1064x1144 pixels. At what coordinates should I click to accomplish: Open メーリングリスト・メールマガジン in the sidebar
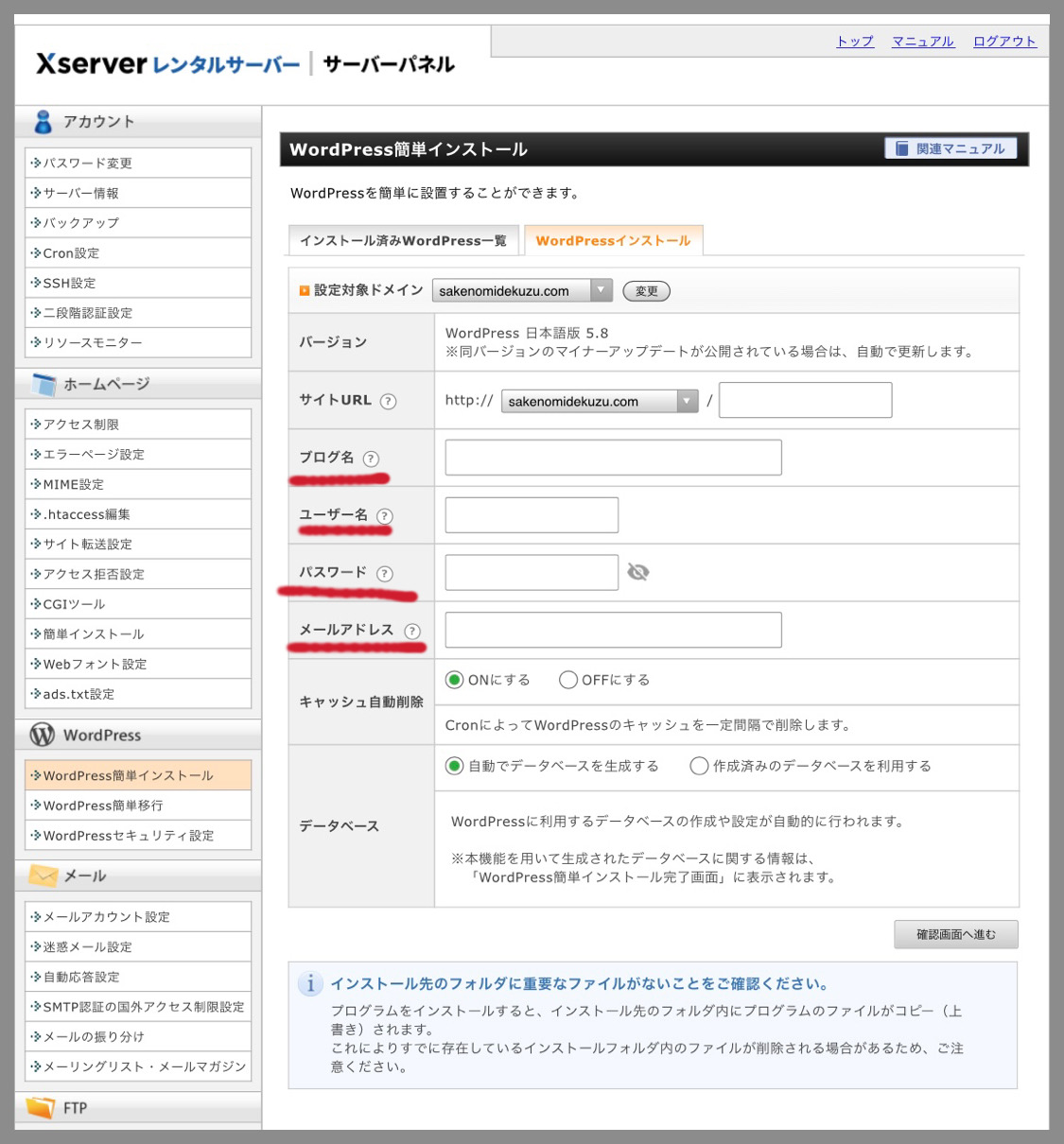click(138, 1066)
